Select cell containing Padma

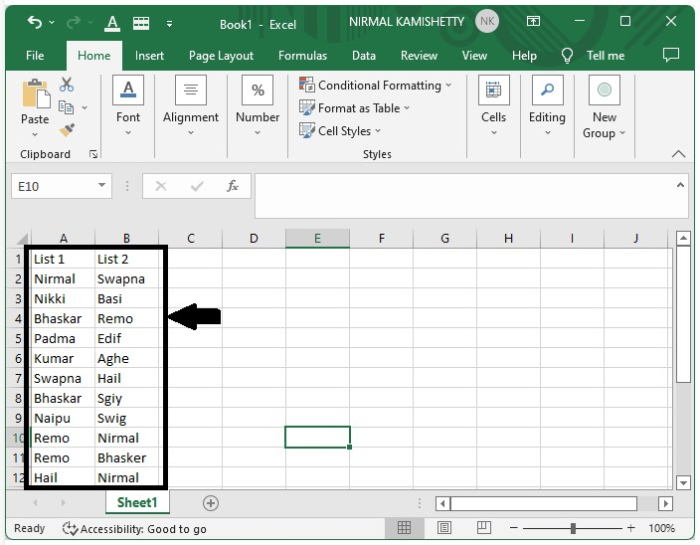point(63,338)
